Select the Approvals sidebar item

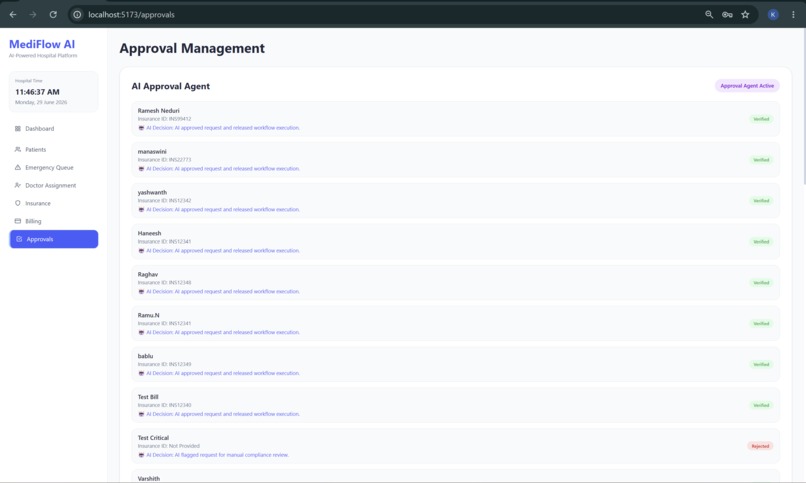53,239
